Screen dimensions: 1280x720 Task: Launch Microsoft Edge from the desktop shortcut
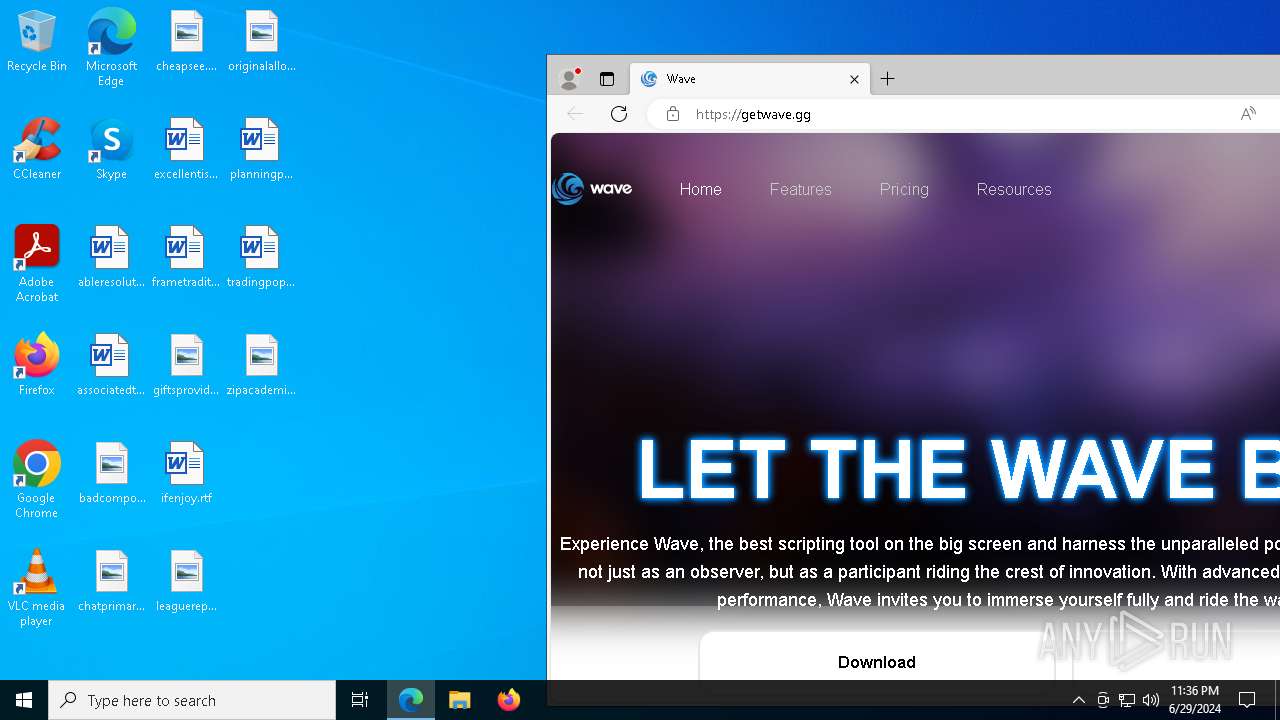pyautogui.click(x=111, y=47)
